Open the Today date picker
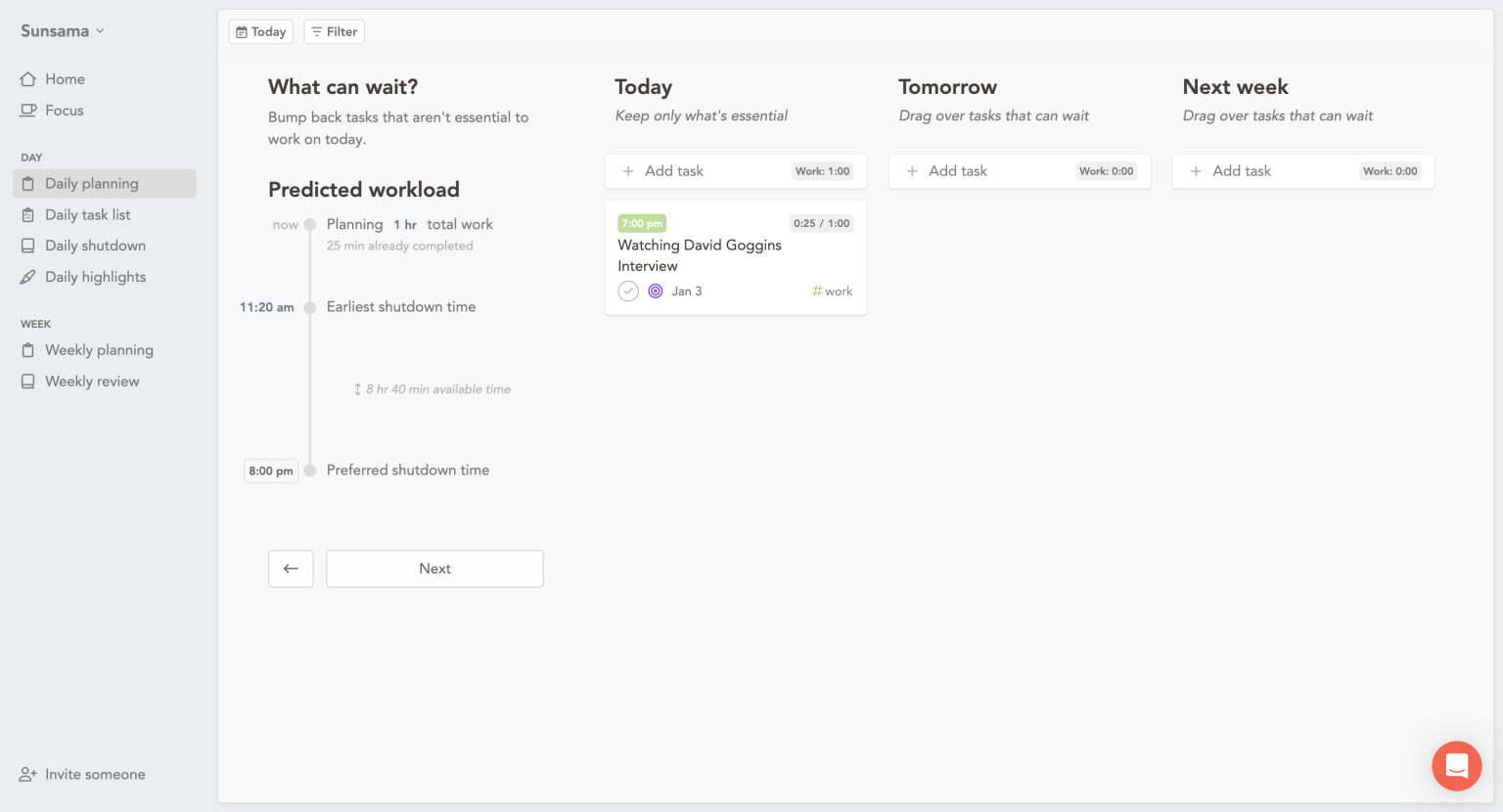This screenshot has height=812, width=1503. click(260, 31)
